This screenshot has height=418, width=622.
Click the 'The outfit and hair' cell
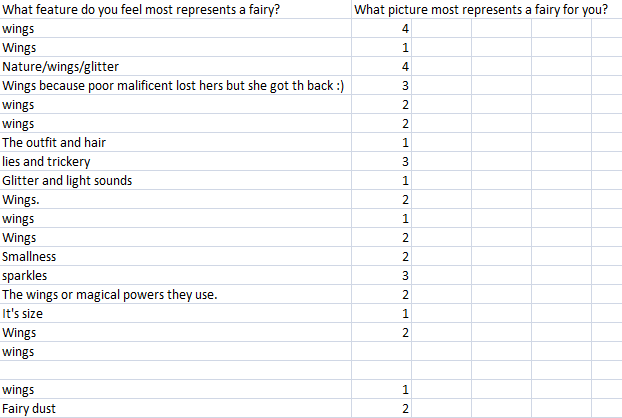tap(175, 142)
